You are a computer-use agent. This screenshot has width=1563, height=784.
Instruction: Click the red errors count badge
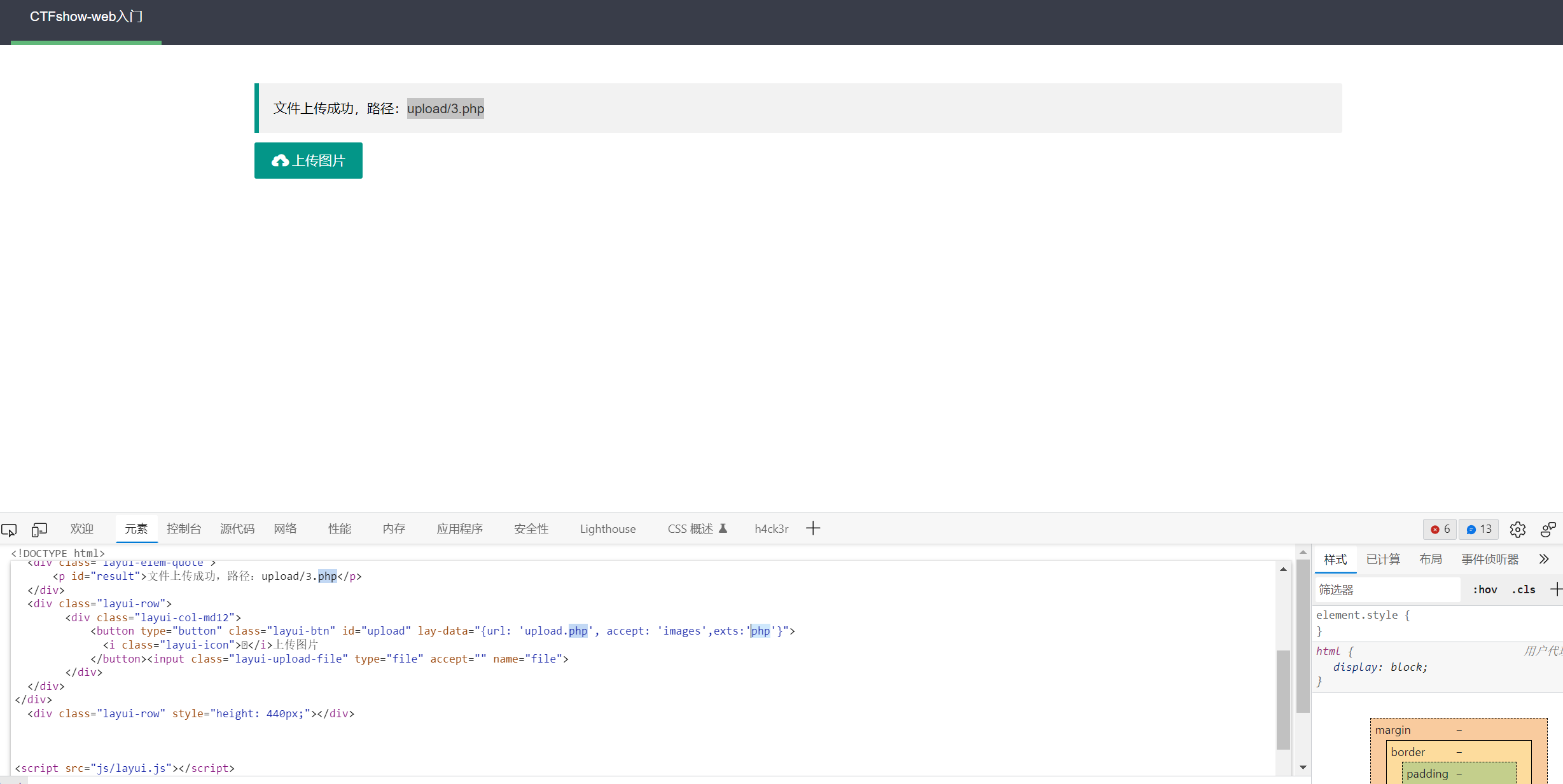(1440, 529)
